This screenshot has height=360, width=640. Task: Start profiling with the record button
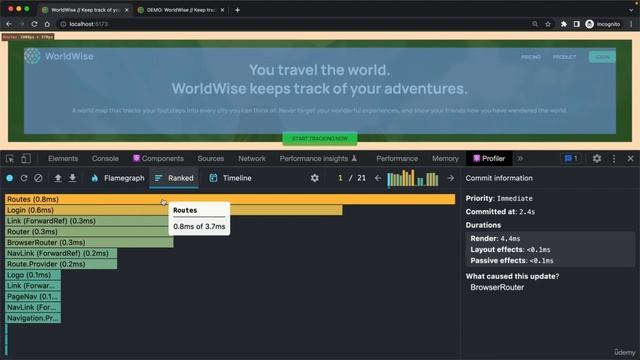pyautogui.click(x=10, y=178)
